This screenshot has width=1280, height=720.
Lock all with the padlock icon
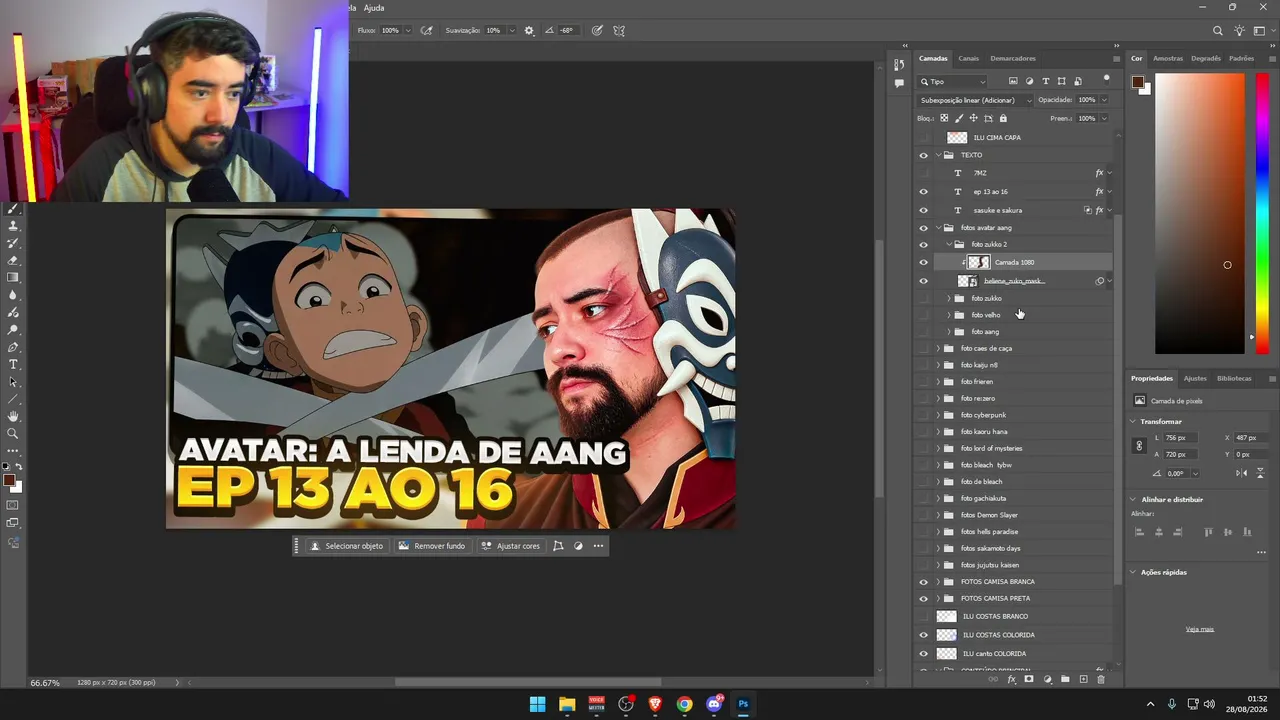(x=1003, y=118)
